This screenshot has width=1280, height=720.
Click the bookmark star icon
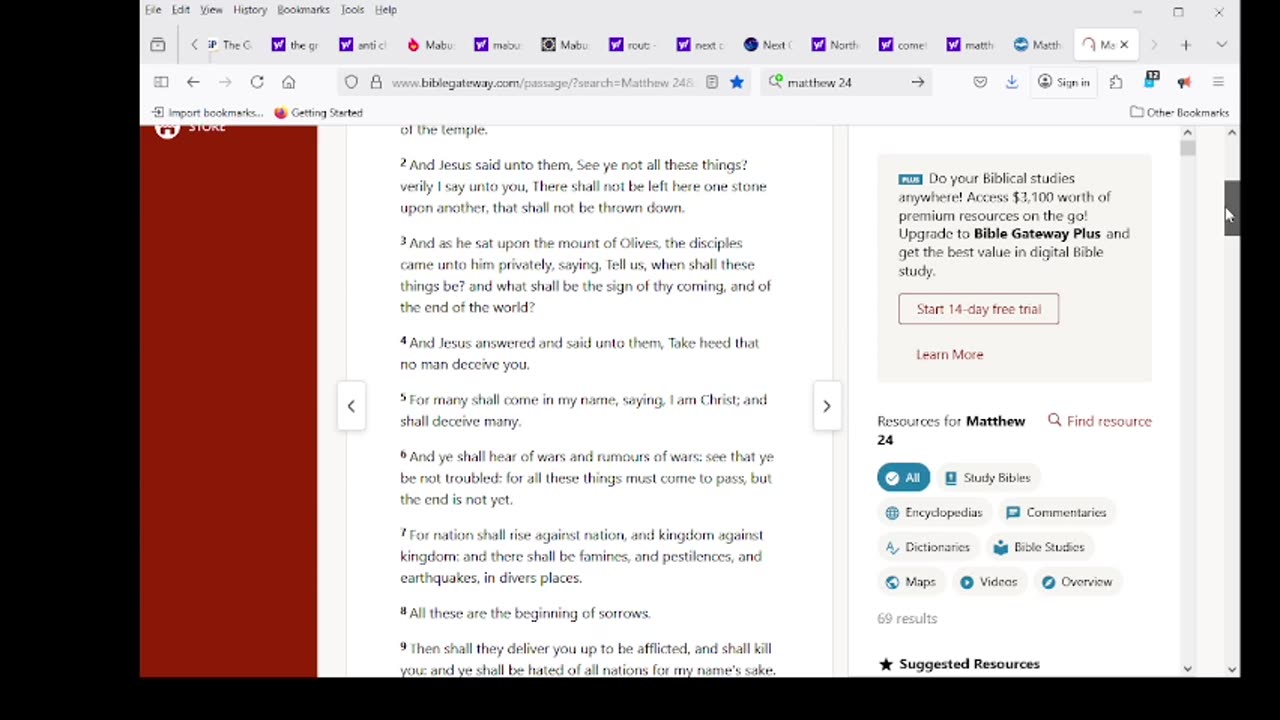pyautogui.click(x=737, y=82)
